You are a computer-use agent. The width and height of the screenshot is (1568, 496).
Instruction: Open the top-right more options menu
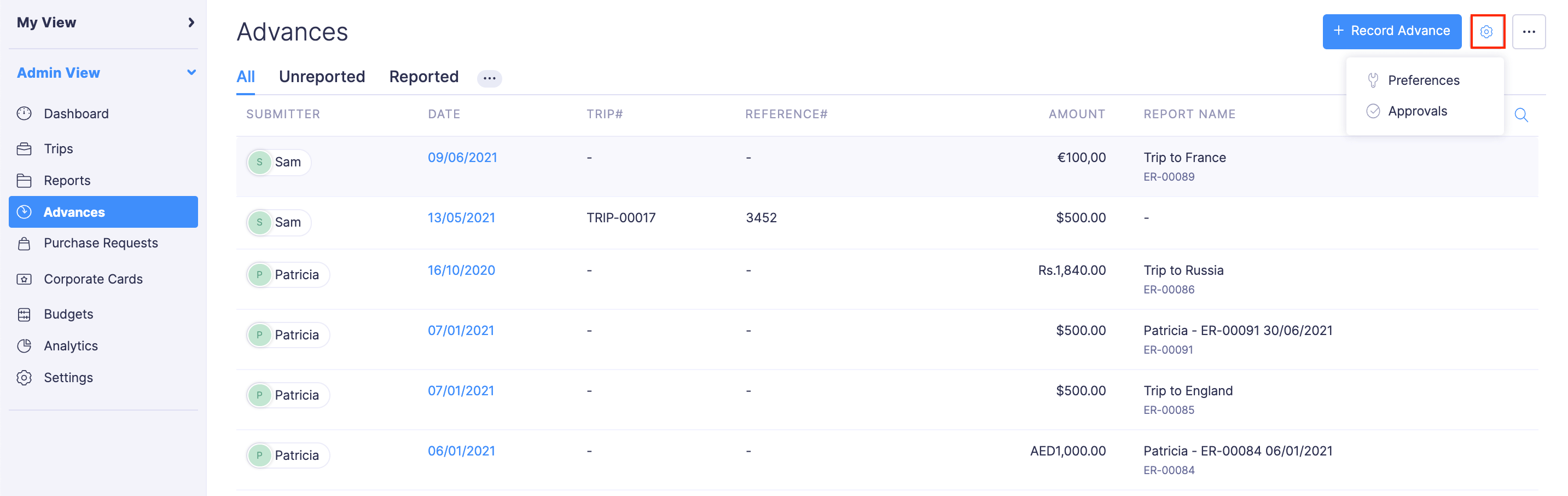(x=1529, y=32)
